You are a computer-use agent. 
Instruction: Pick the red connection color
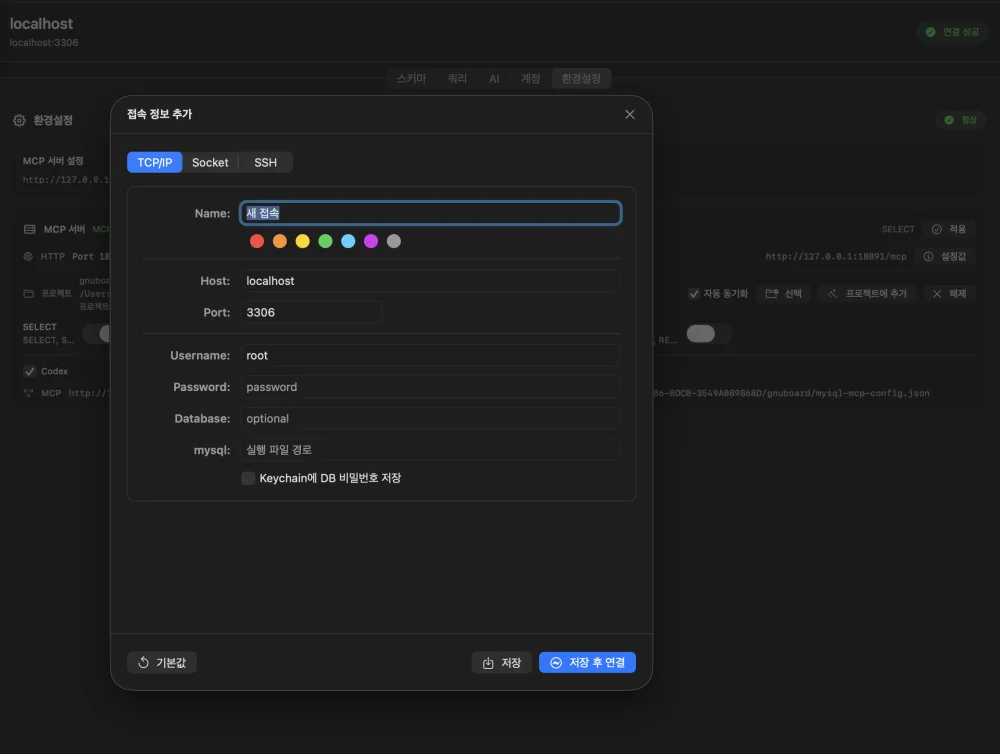point(257,241)
